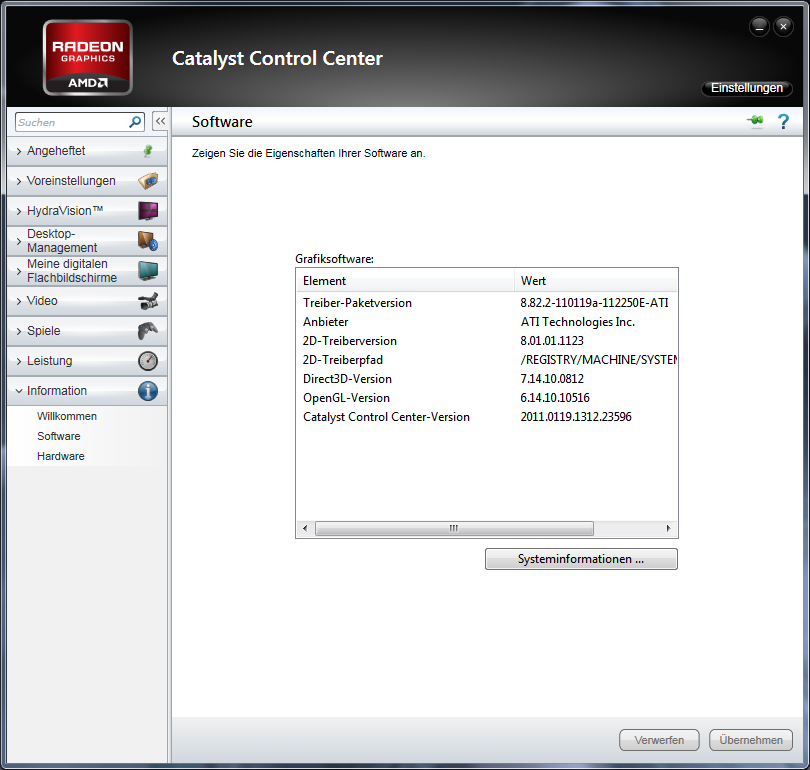Click the Systeminformationen button
Image resolution: width=810 pixels, height=770 pixels.
click(x=581, y=559)
